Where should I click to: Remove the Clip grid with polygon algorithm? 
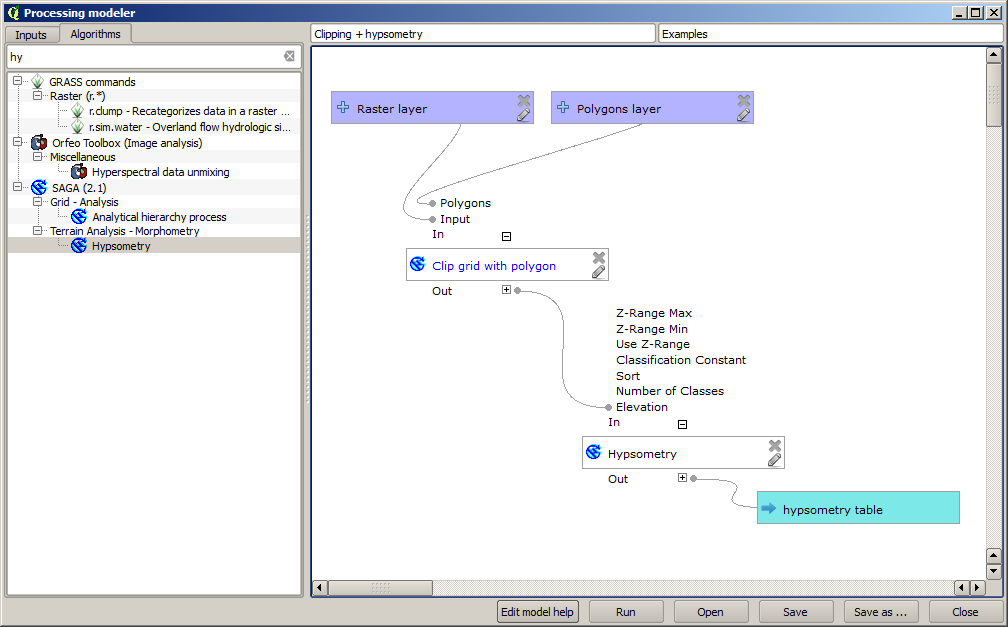coord(598,257)
